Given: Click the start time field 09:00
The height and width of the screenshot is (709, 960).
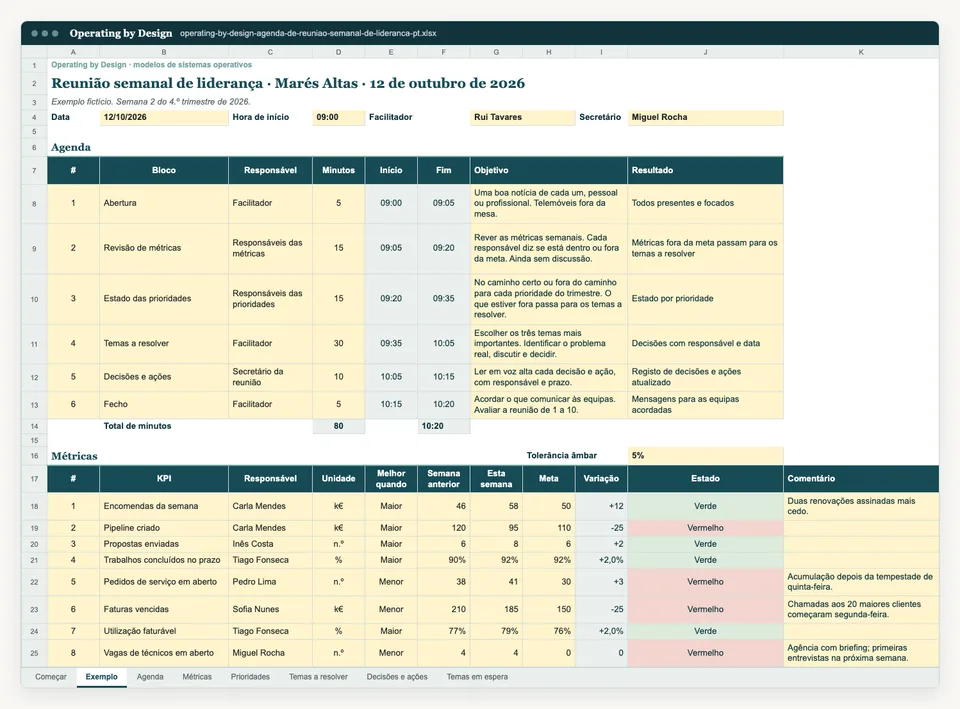Looking at the screenshot, I should click(339, 117).
